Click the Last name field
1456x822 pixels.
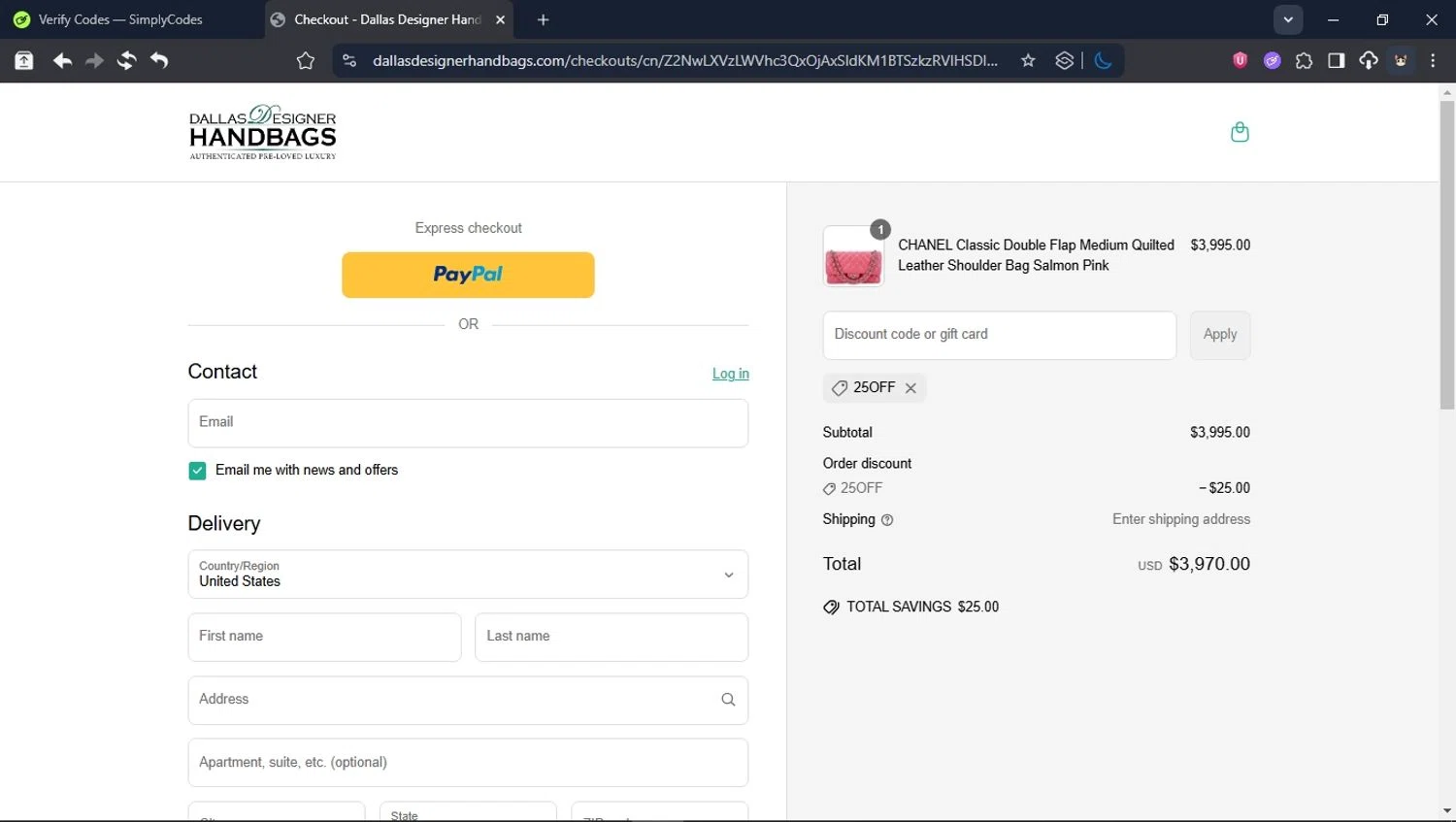(x=612, y=637)
